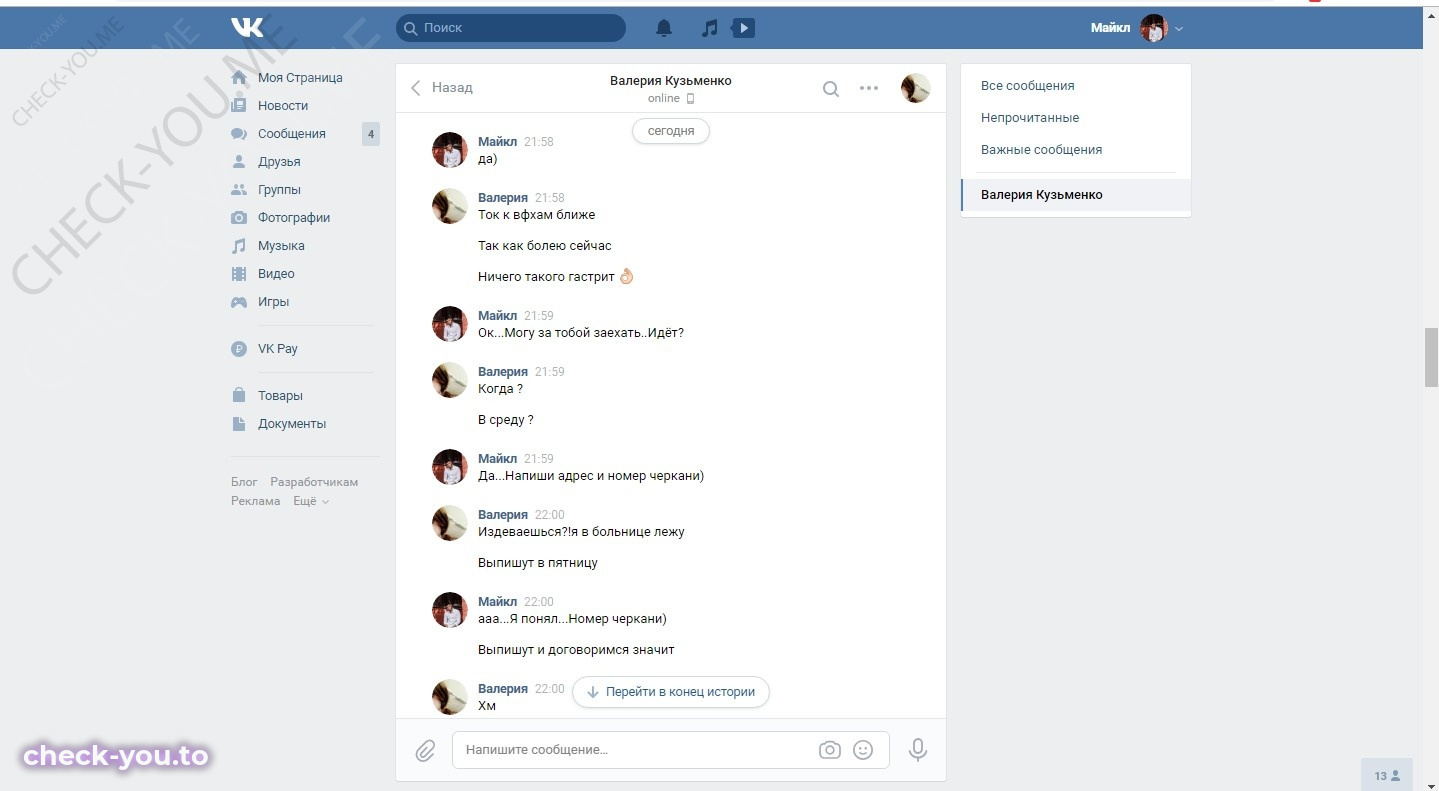
Task: Click Валерия Кузьменко name in chat header
Action: (x=671, y=81)
